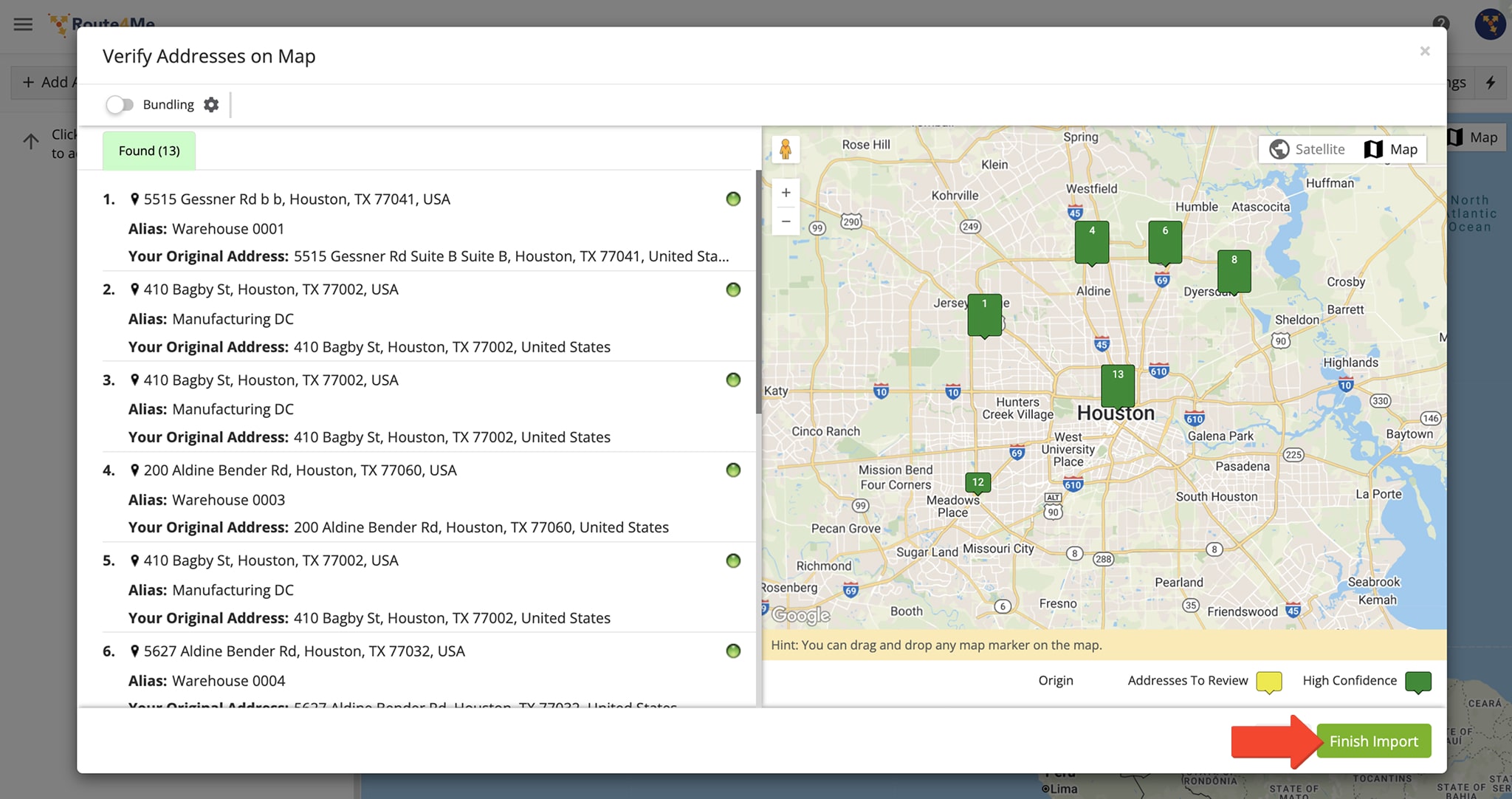Select the Street View pegman icon
This screenshot has width=1512, height=799.
786,149
